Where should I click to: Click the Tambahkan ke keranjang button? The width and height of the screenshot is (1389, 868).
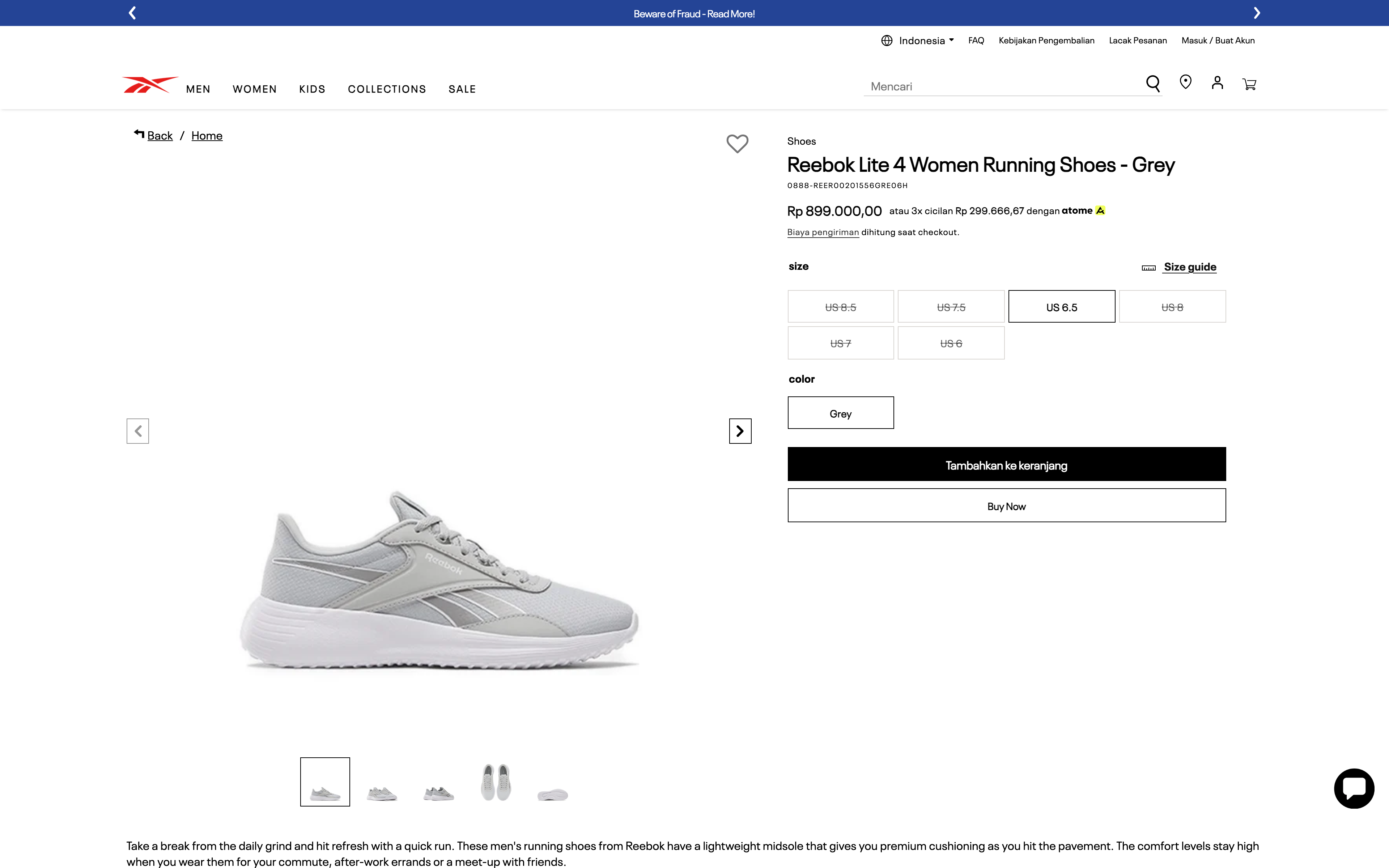[x=1006, y=464]
